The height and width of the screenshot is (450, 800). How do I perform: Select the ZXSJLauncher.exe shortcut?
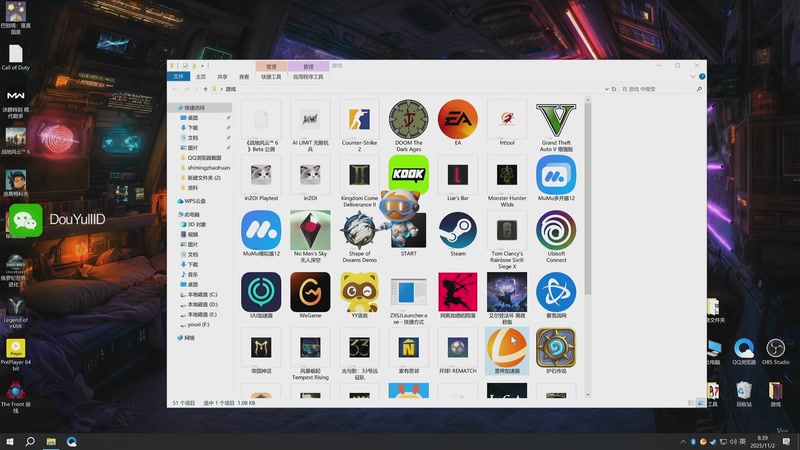click(408, 297)
